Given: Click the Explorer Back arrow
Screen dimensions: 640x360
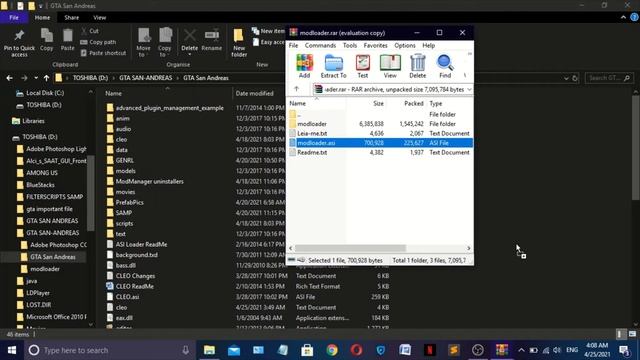Looking at the screenshot, I should click(9, 78).
